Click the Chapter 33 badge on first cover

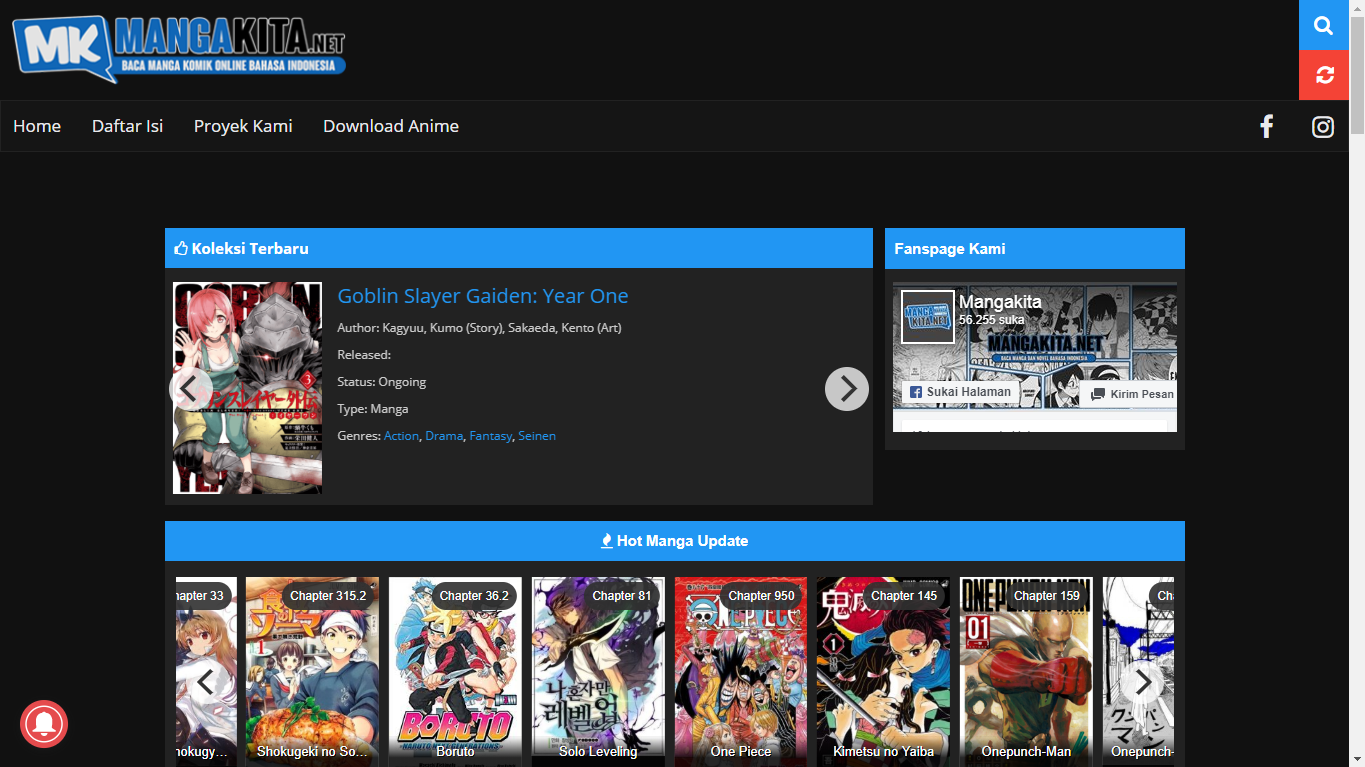click(203, 595)
